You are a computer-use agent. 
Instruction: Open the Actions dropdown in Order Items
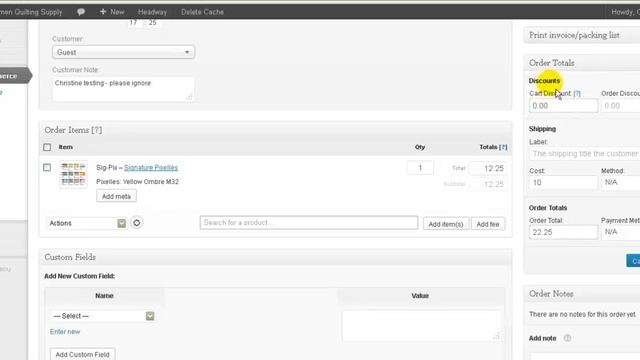click(x=87, y=223)
